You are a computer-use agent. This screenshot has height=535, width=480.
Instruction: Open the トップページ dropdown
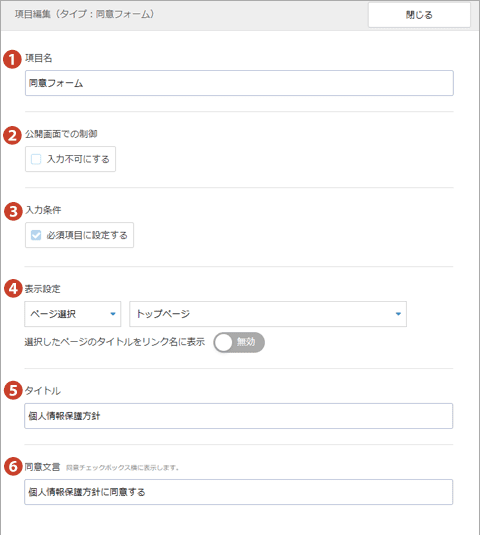point(268,314)
